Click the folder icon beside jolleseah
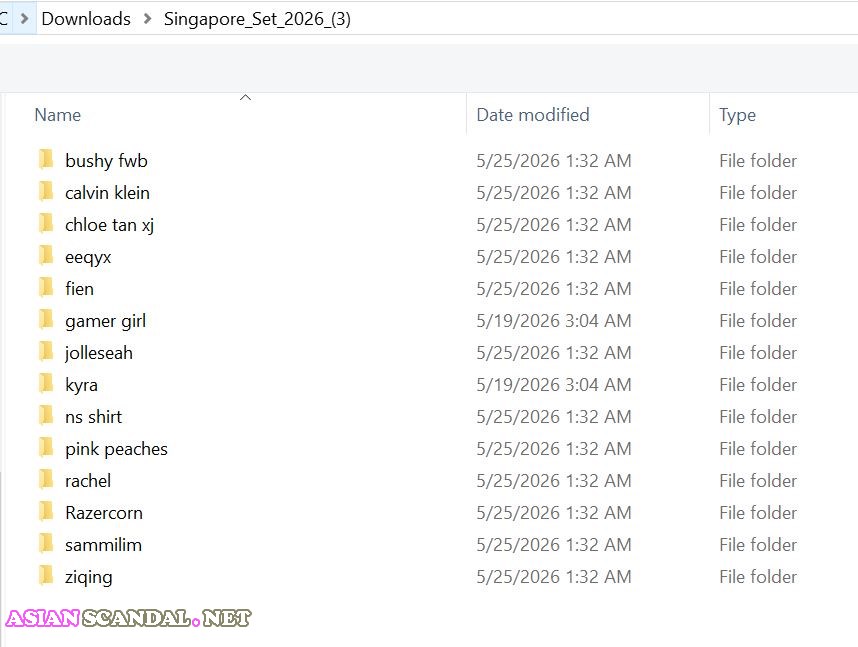 (46, 352)
